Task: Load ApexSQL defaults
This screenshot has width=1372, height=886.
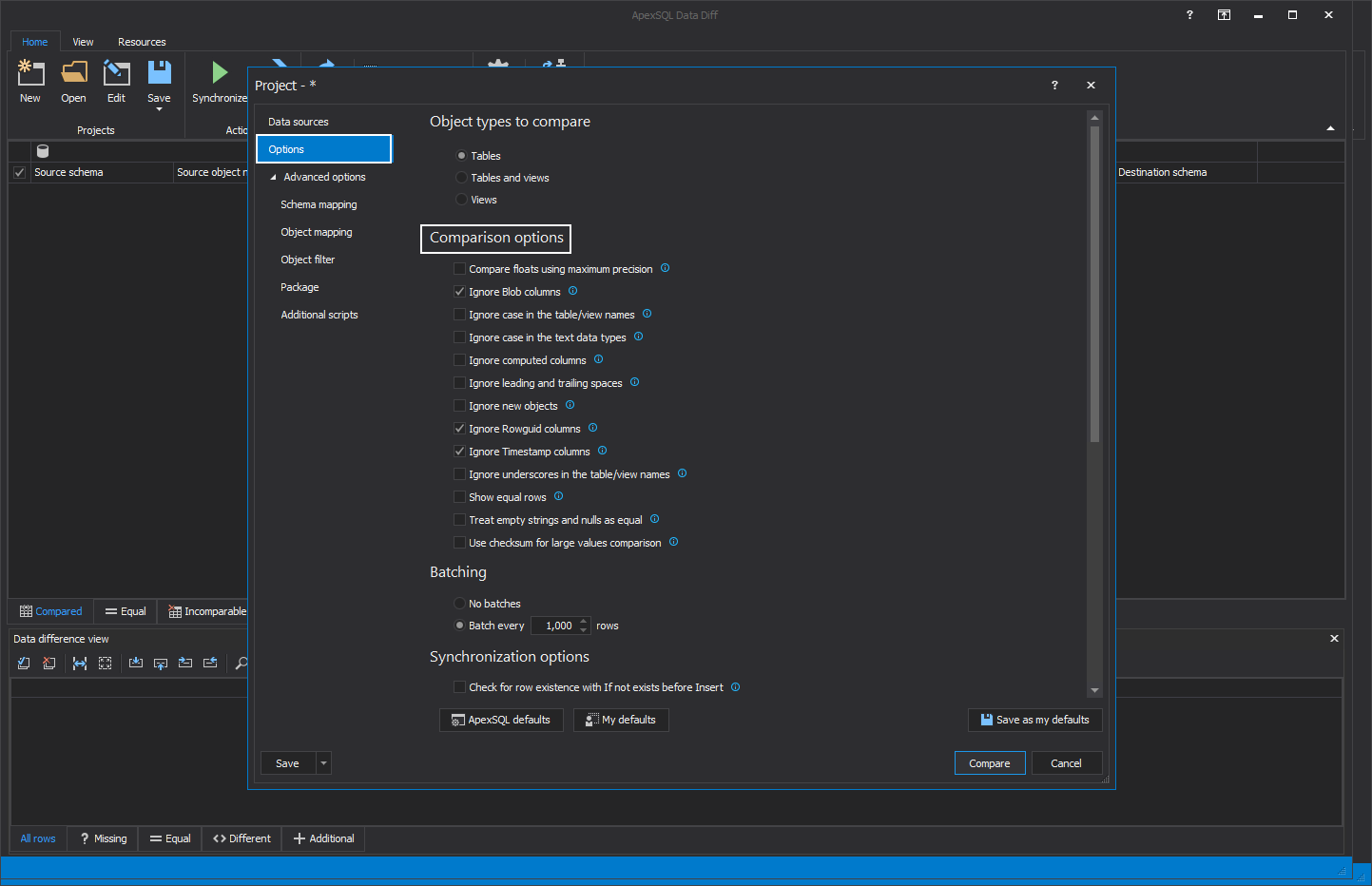Action: 501,720
